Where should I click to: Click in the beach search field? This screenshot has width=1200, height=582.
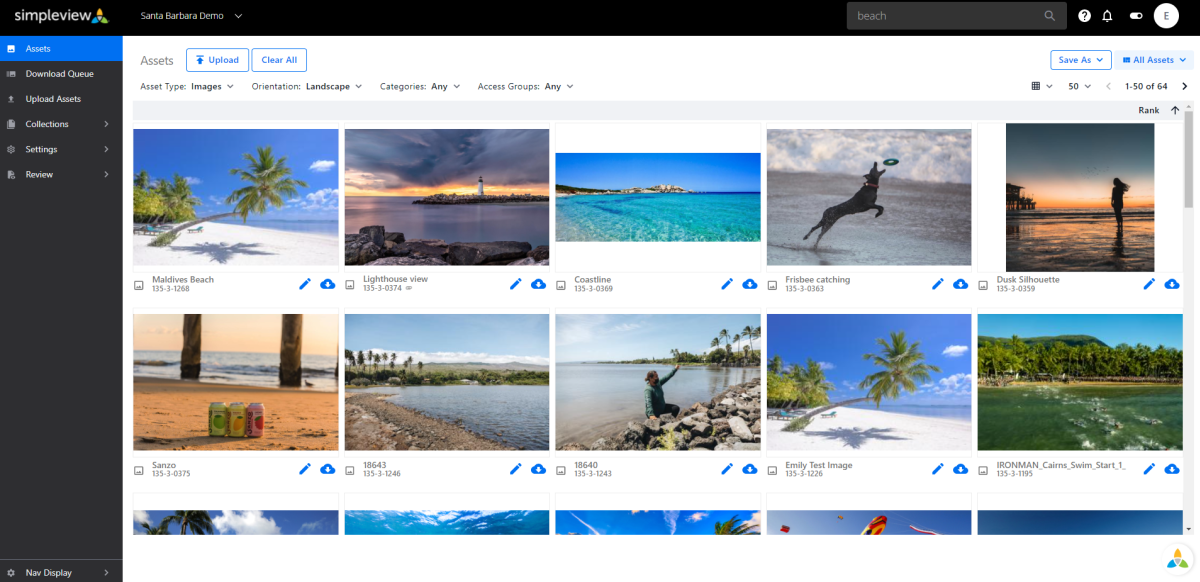click(x=947, y=16)
